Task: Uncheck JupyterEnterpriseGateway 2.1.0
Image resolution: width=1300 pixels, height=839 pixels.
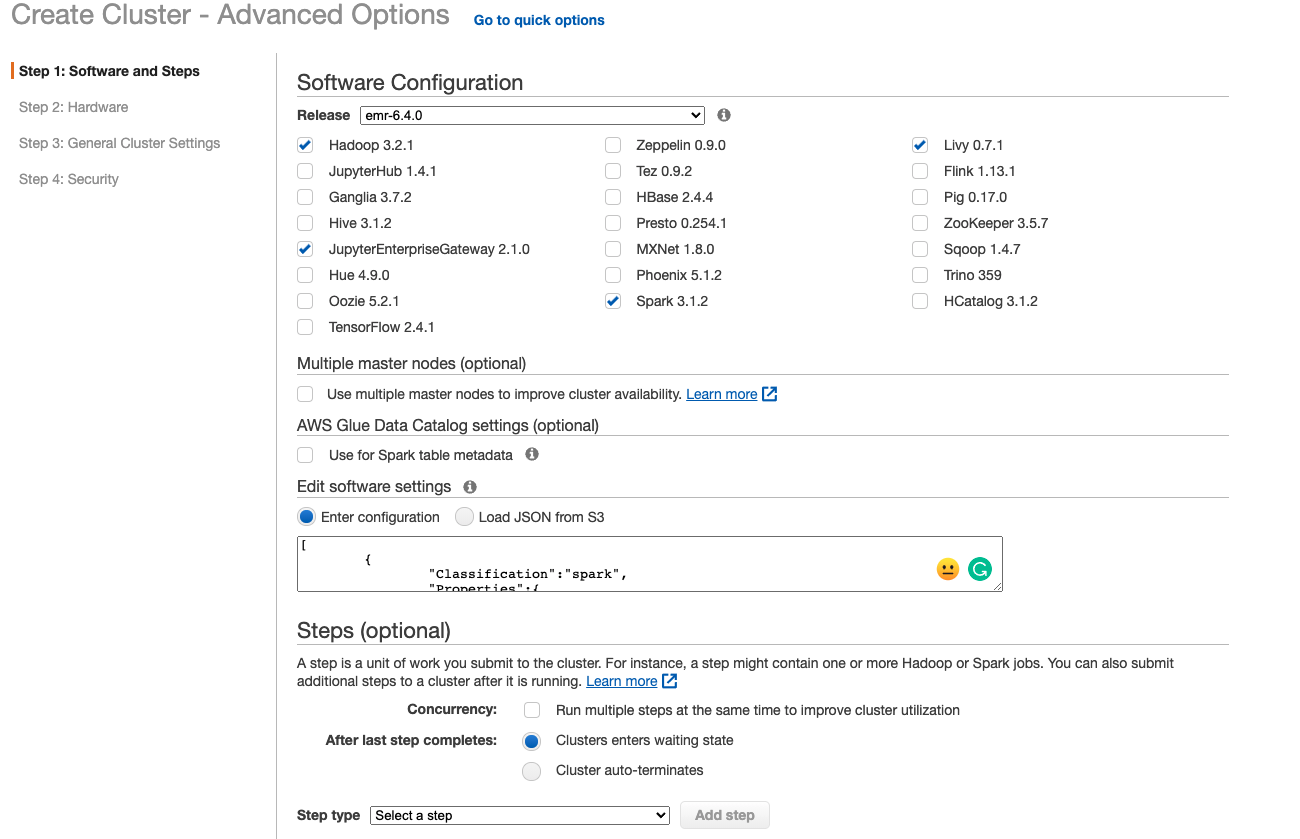Action: click(x=305, y=249)
